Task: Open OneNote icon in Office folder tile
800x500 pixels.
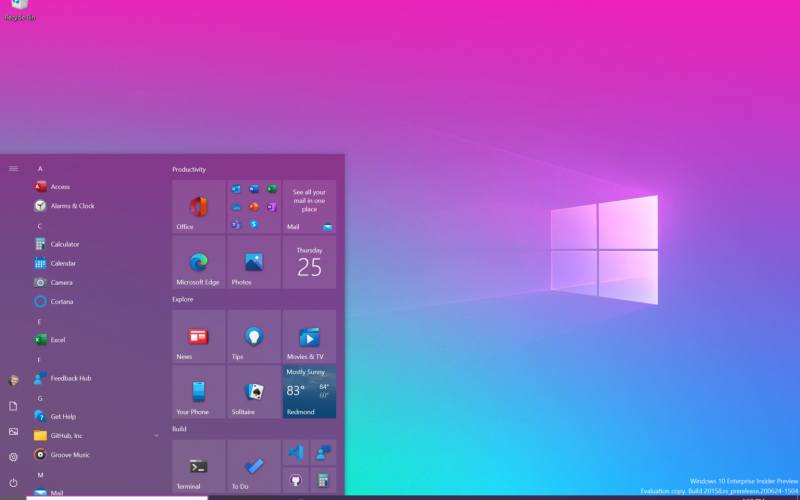Action: point(272,207)
